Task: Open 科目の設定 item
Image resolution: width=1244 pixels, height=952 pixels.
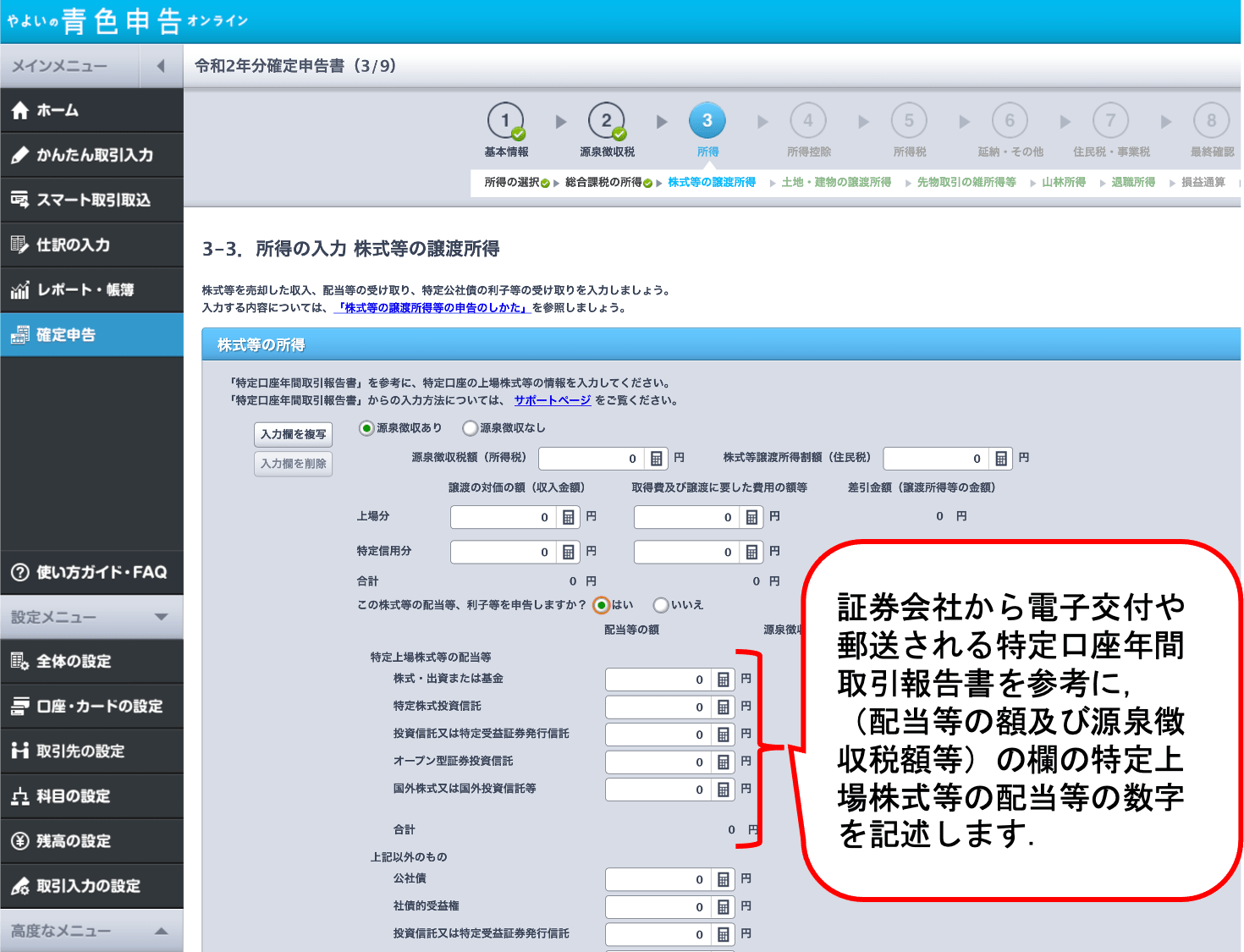Action: coord(91,795)
